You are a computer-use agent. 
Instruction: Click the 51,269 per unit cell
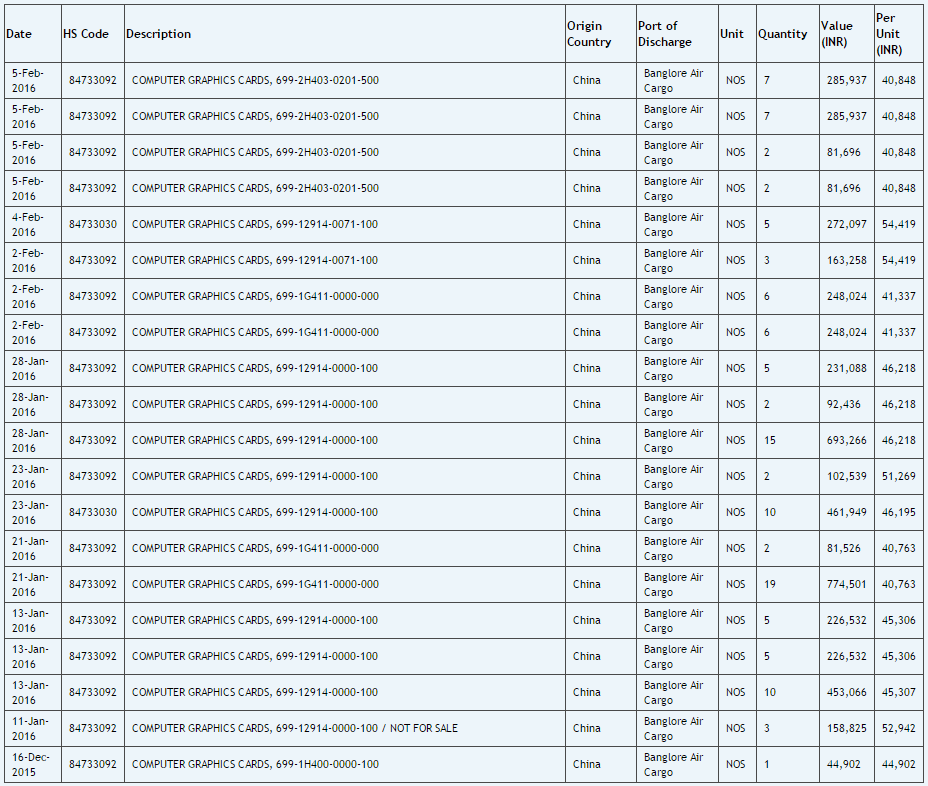898,476
